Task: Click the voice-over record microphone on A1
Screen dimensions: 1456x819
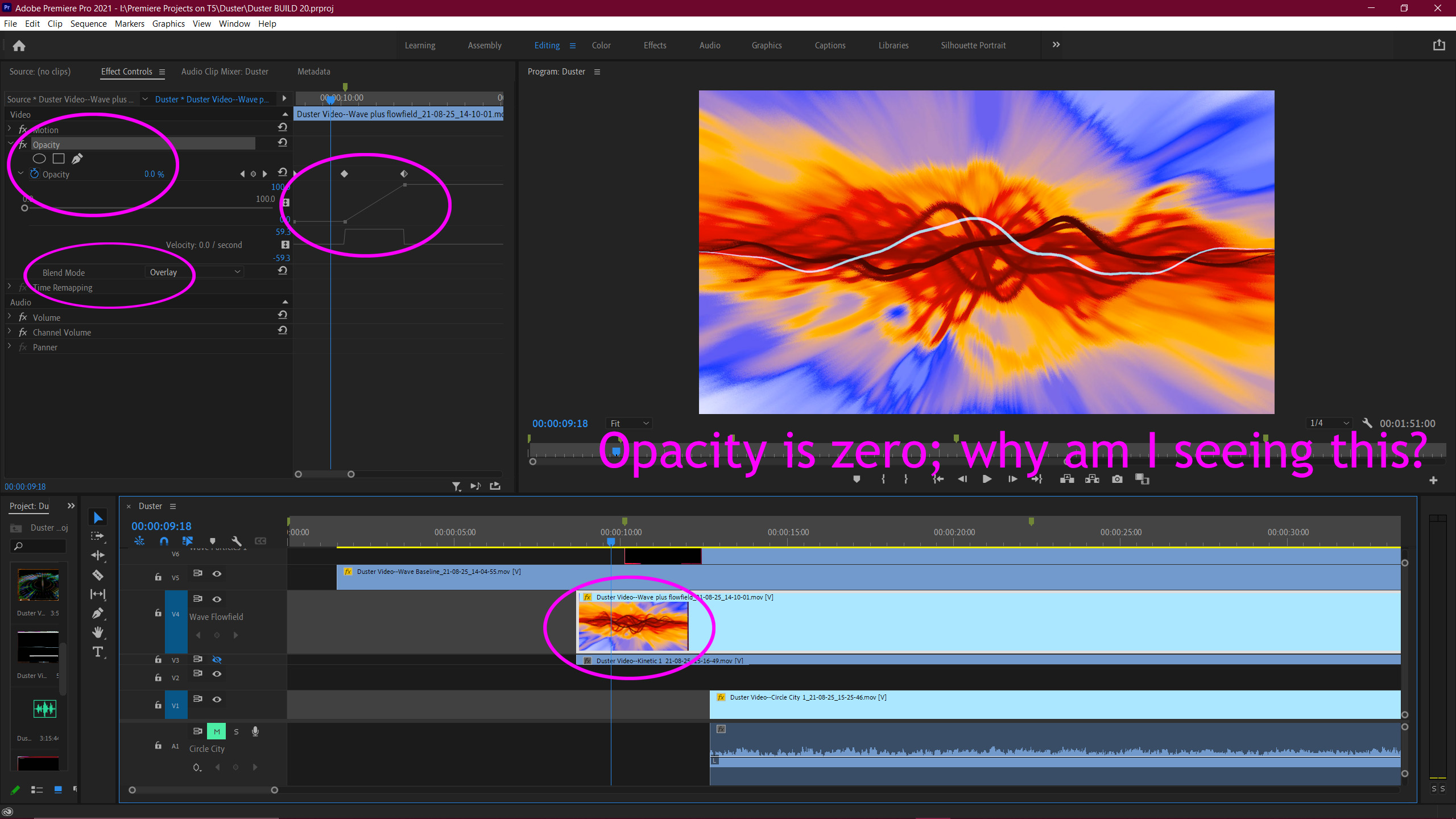Action: (255, 731)
